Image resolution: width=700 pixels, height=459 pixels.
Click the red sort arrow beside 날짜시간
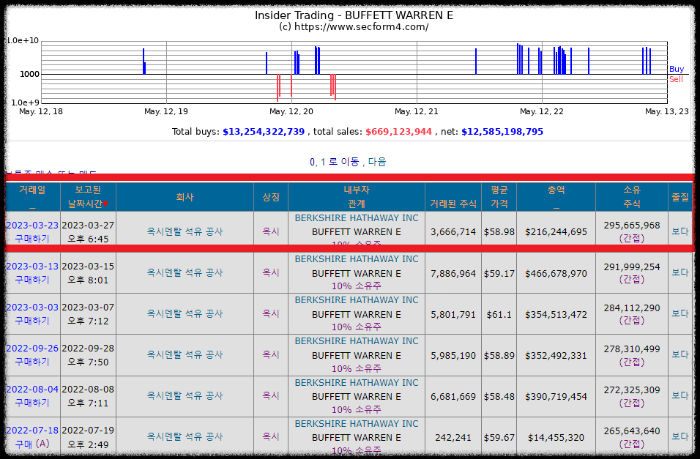[x=106, y=204]
